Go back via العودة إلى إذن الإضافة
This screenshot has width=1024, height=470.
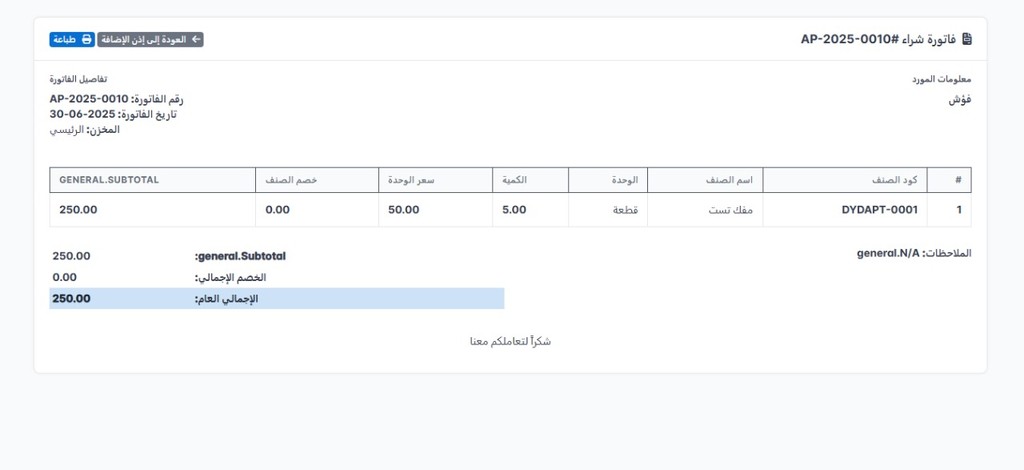pyautogui.click(x=150, y=40)
